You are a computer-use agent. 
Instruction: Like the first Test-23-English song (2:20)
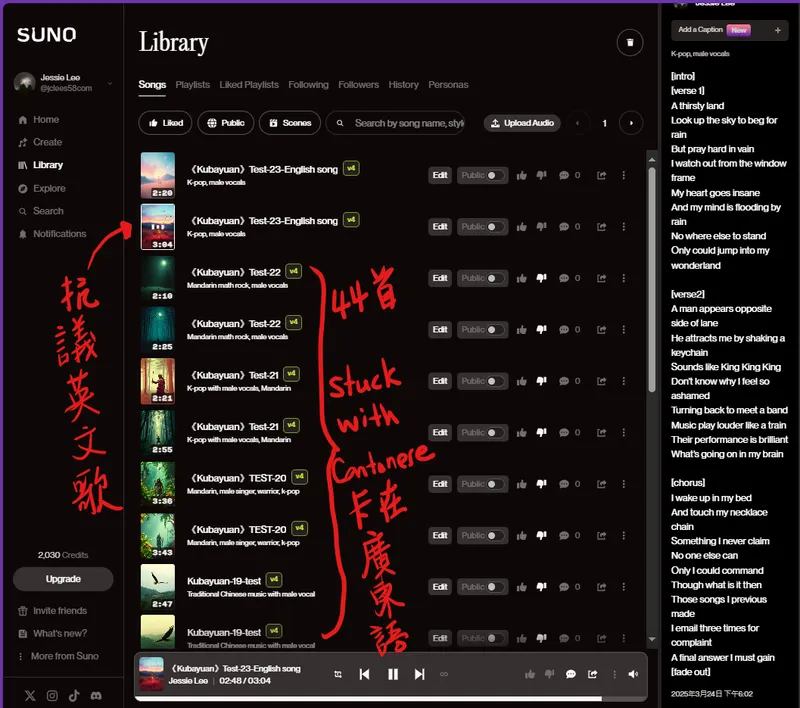coord(521,175)
